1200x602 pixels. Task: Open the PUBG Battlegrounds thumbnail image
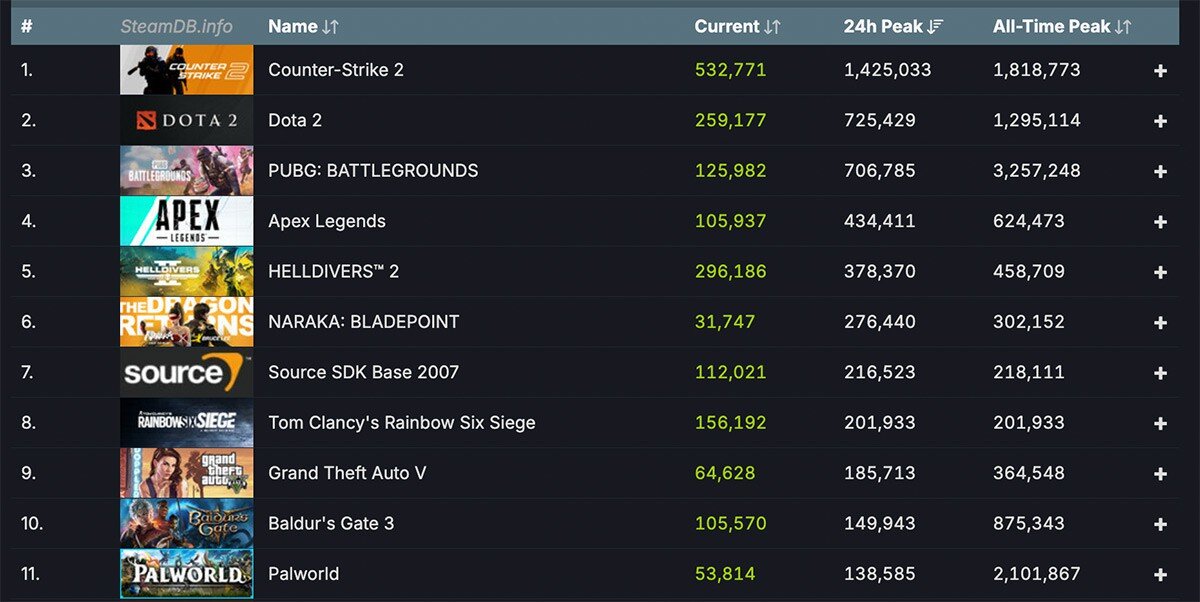tap(187, 170)
